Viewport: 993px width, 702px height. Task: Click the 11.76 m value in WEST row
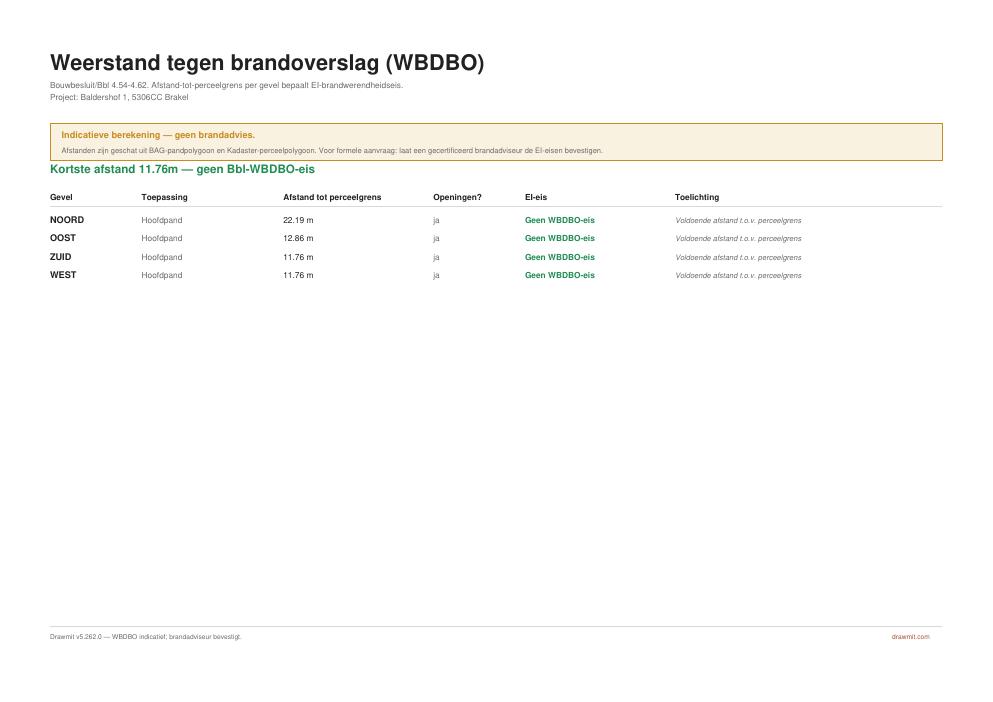click(x=298, y=275)
